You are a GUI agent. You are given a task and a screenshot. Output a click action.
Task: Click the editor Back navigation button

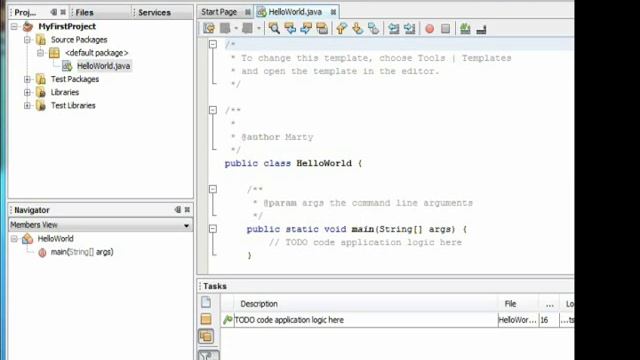225,28
